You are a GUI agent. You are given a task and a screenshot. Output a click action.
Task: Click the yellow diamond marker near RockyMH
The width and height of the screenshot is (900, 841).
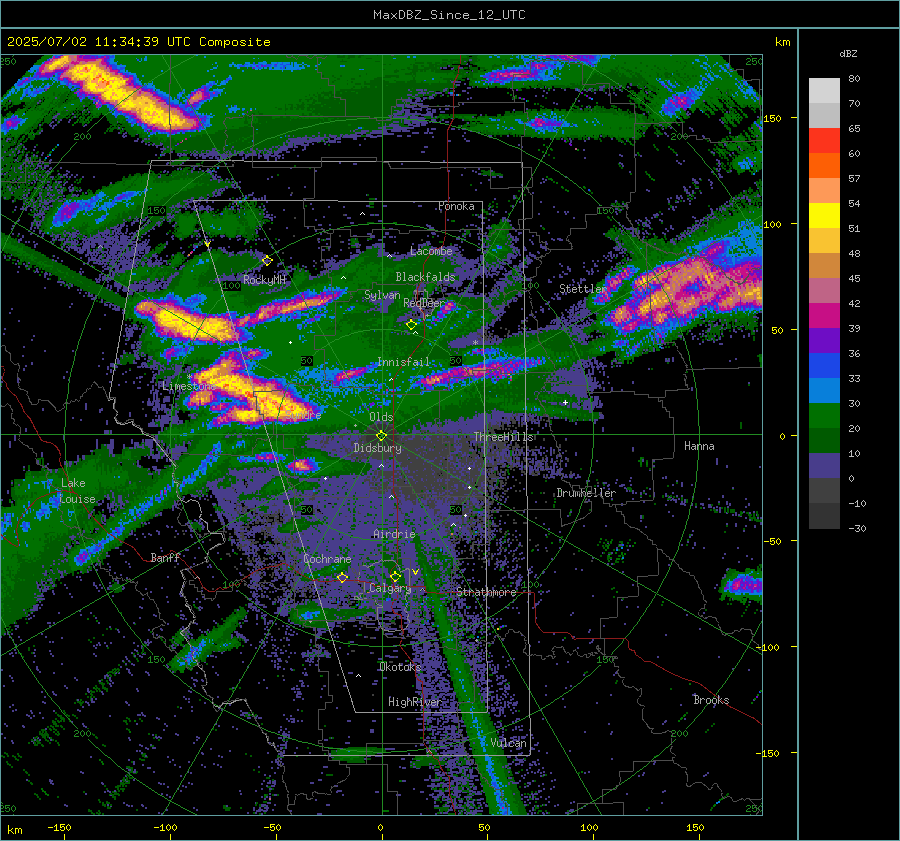(x=267, y=261)
